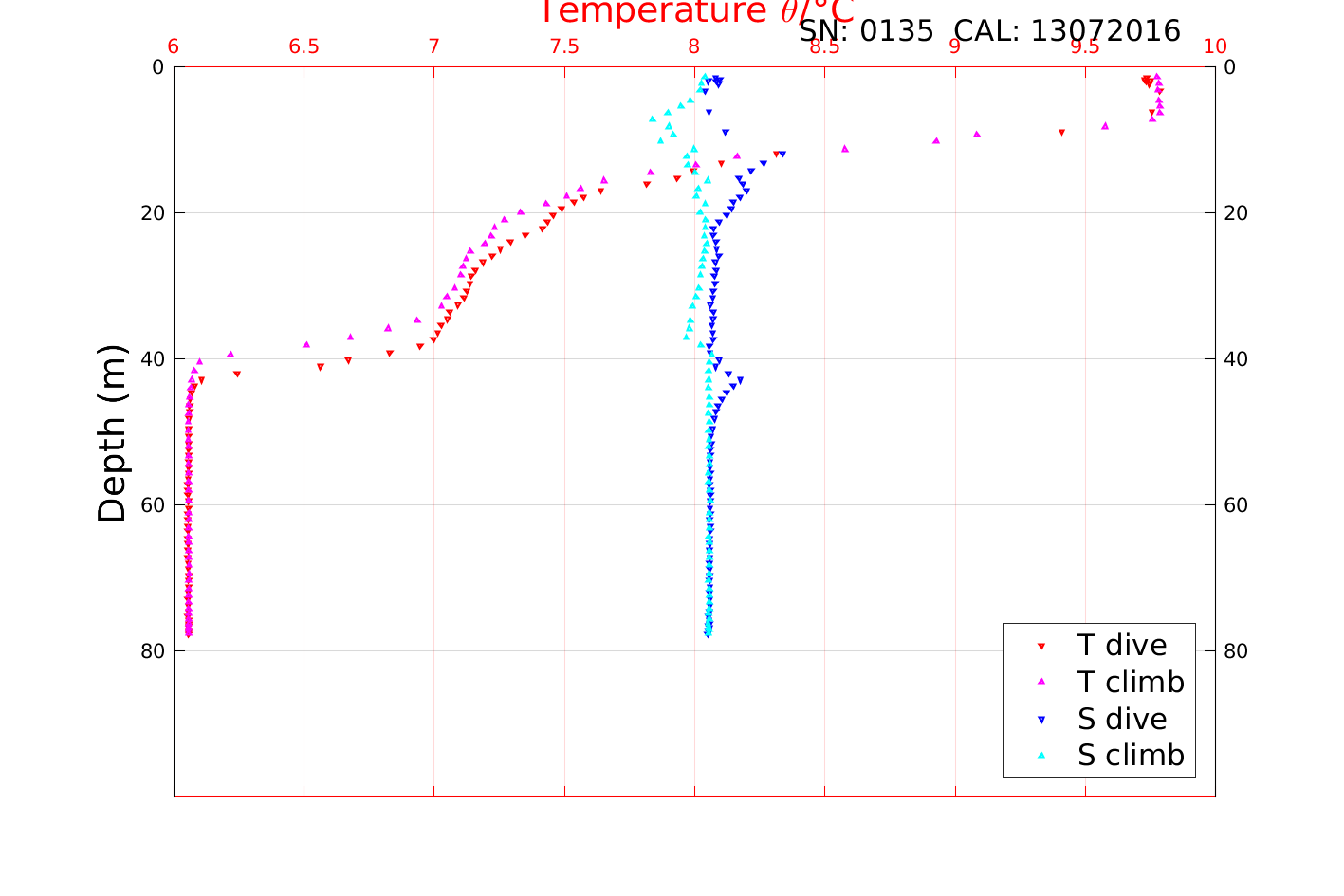This screenshot has height=896, width=1344.
Task: Click left depth tick label 60
Action: (153, 505)
